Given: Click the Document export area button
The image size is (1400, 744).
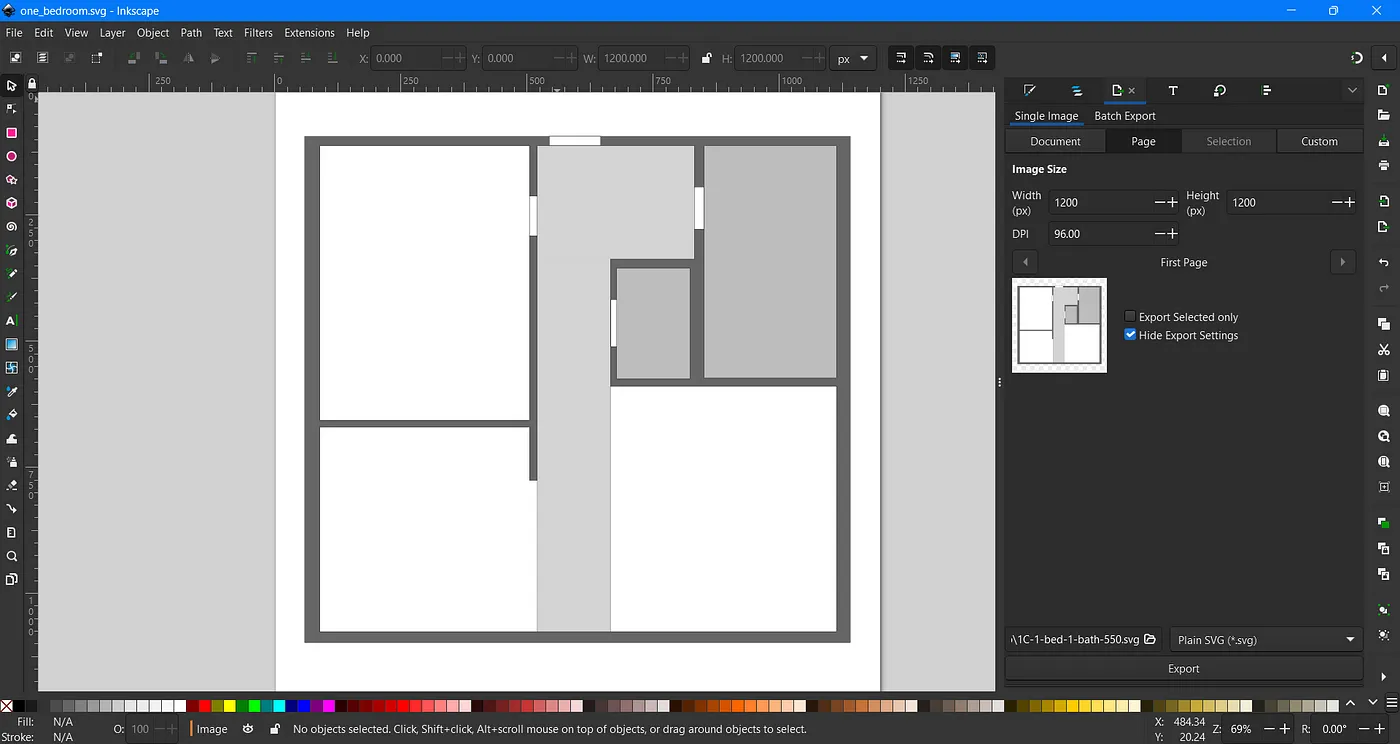Looking at the screenshot, I should 1055,141.
